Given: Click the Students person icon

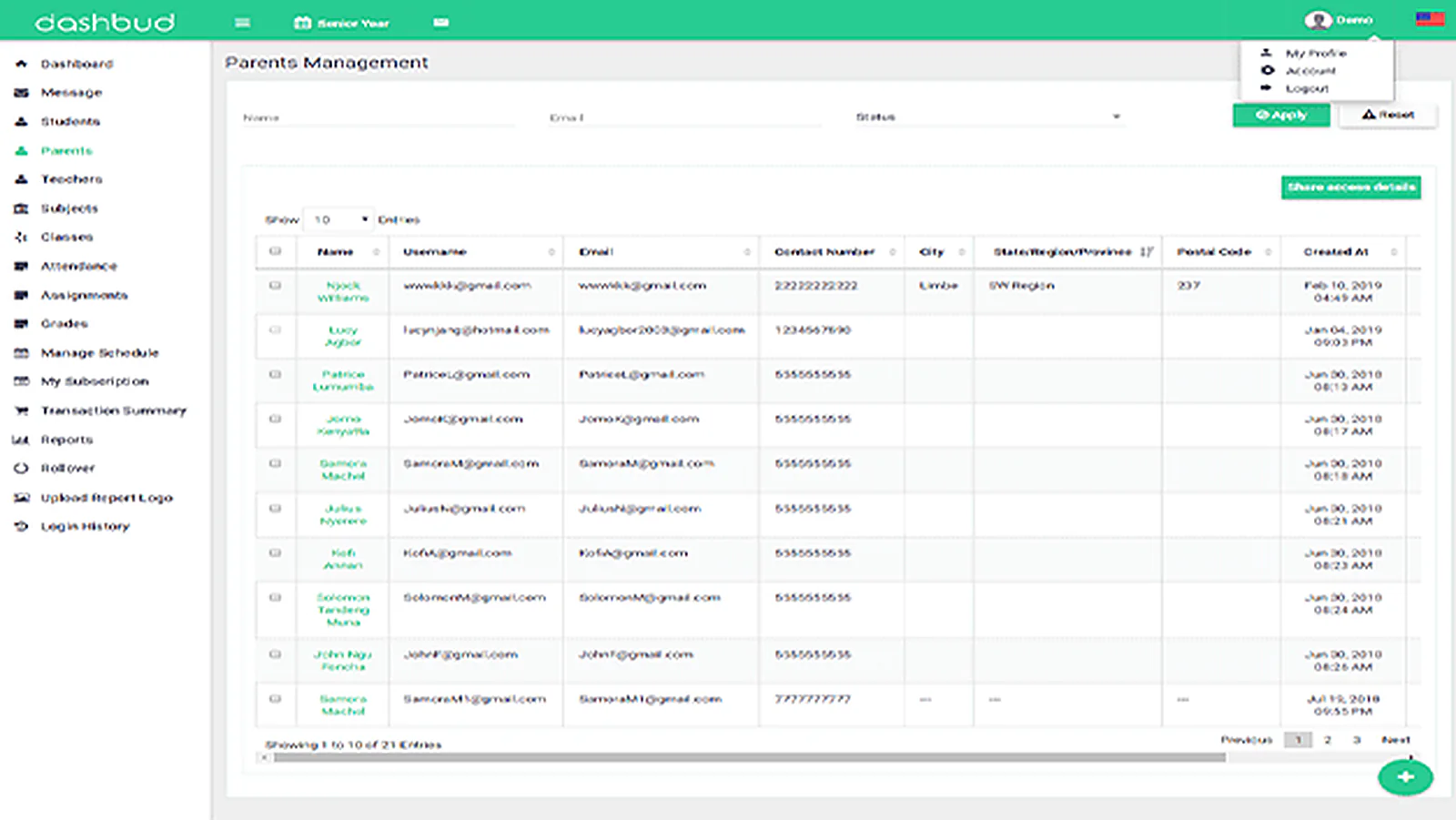Looking at the screenshot, I should point(21,121).
